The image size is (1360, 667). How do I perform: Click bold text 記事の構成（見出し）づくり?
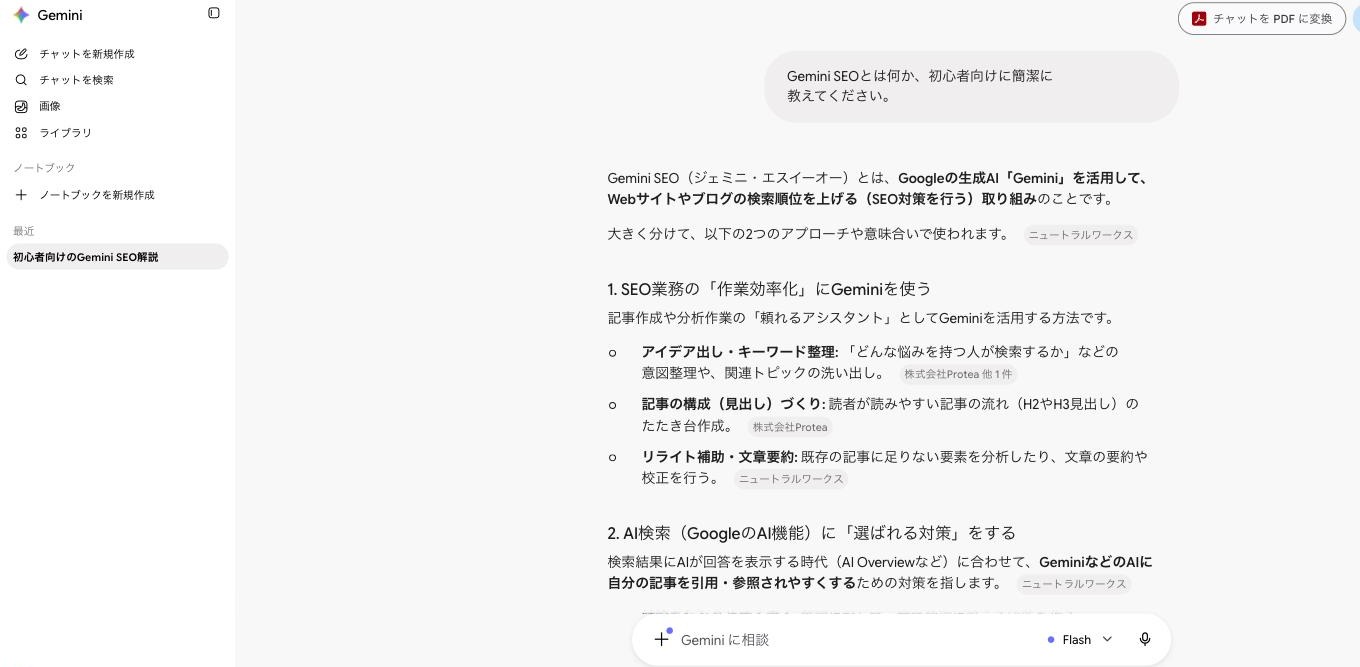[732, 404]
